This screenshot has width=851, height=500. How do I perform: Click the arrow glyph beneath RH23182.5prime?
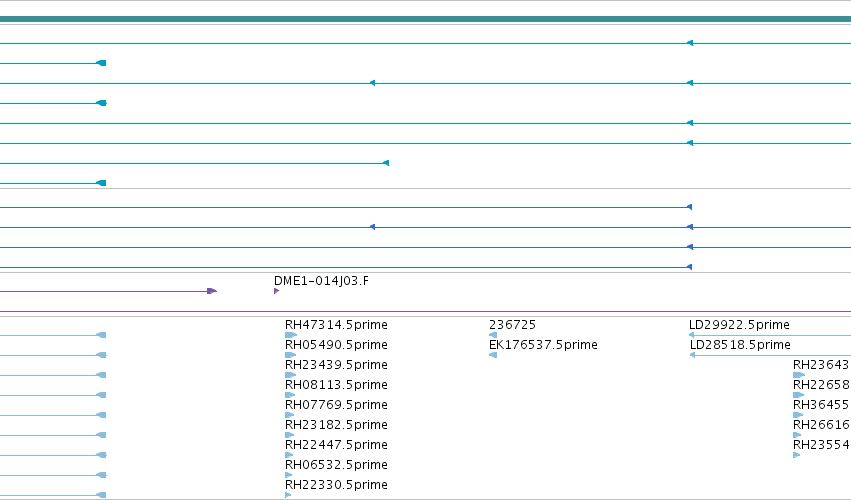coord(289,435)
